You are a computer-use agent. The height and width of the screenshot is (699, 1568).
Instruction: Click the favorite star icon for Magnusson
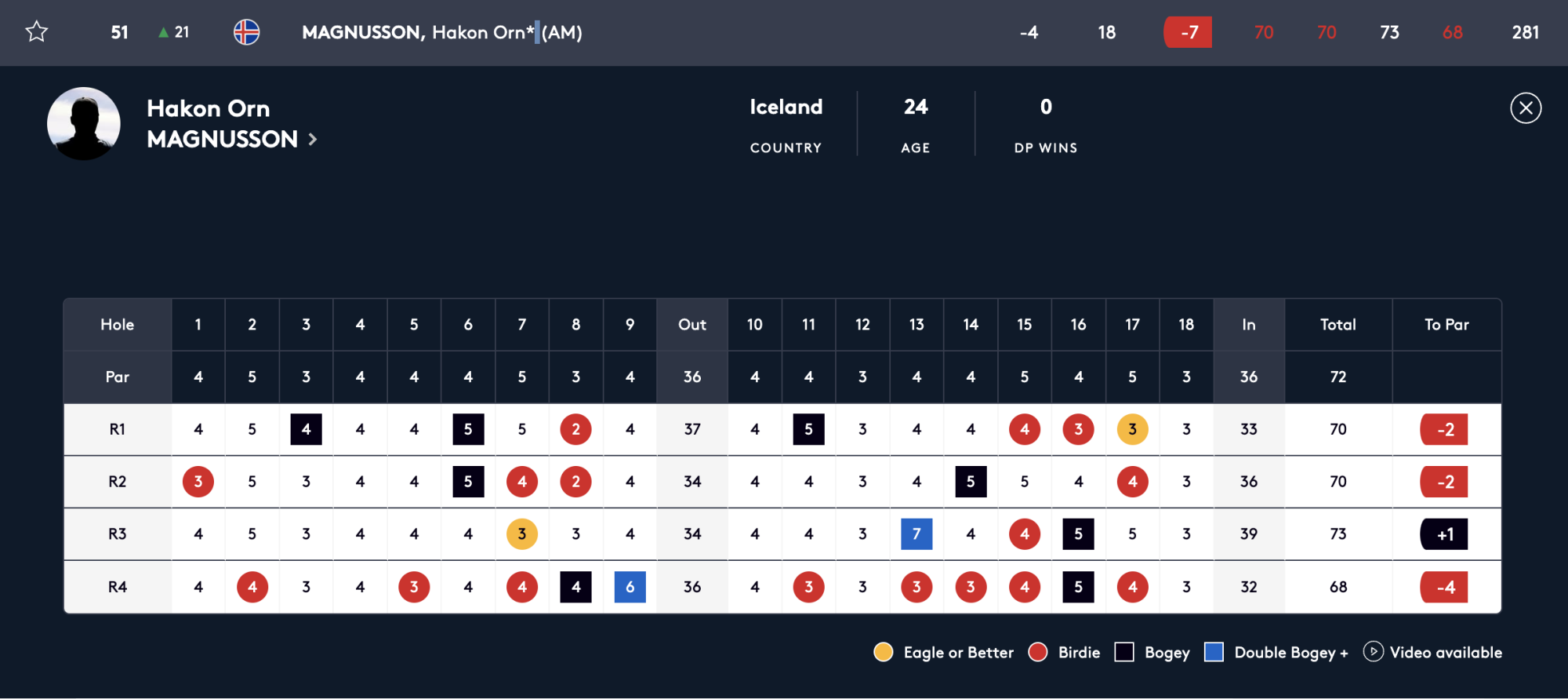coord(37,32)
